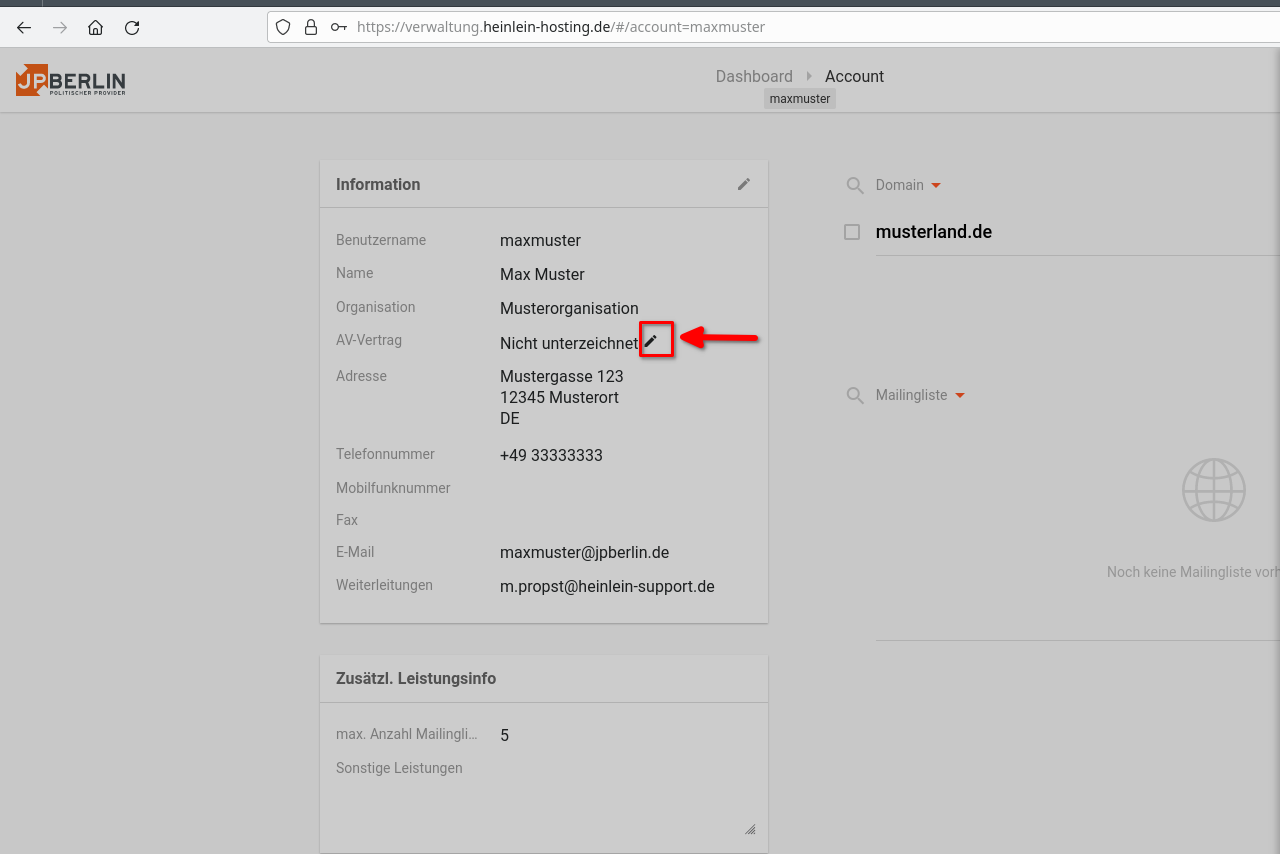The width and height of the screenshot is (1280, 854).
Task: Navigate to Dashboard via breadcrumb
Action: [754, 76]
